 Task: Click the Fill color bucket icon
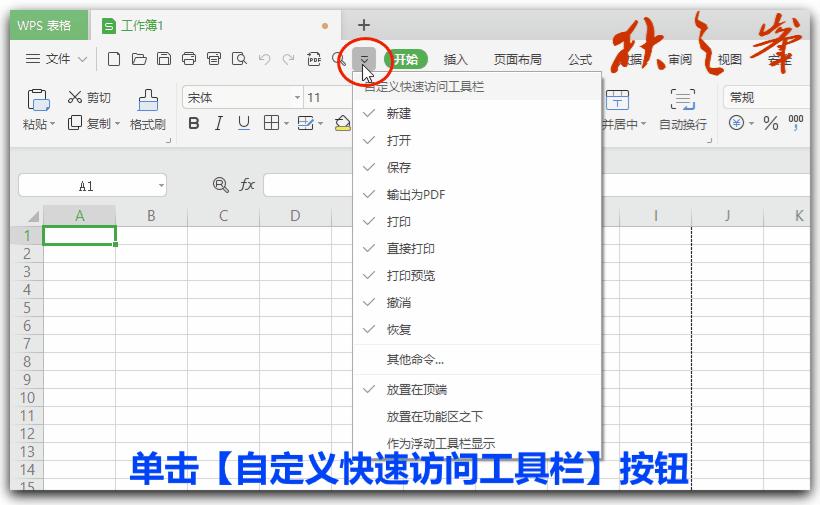click(343, 123)
